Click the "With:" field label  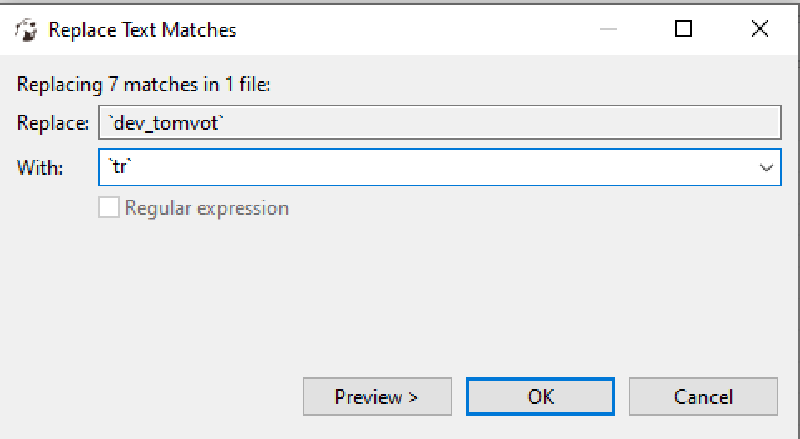pyautogui.click(x=41, y=168)
